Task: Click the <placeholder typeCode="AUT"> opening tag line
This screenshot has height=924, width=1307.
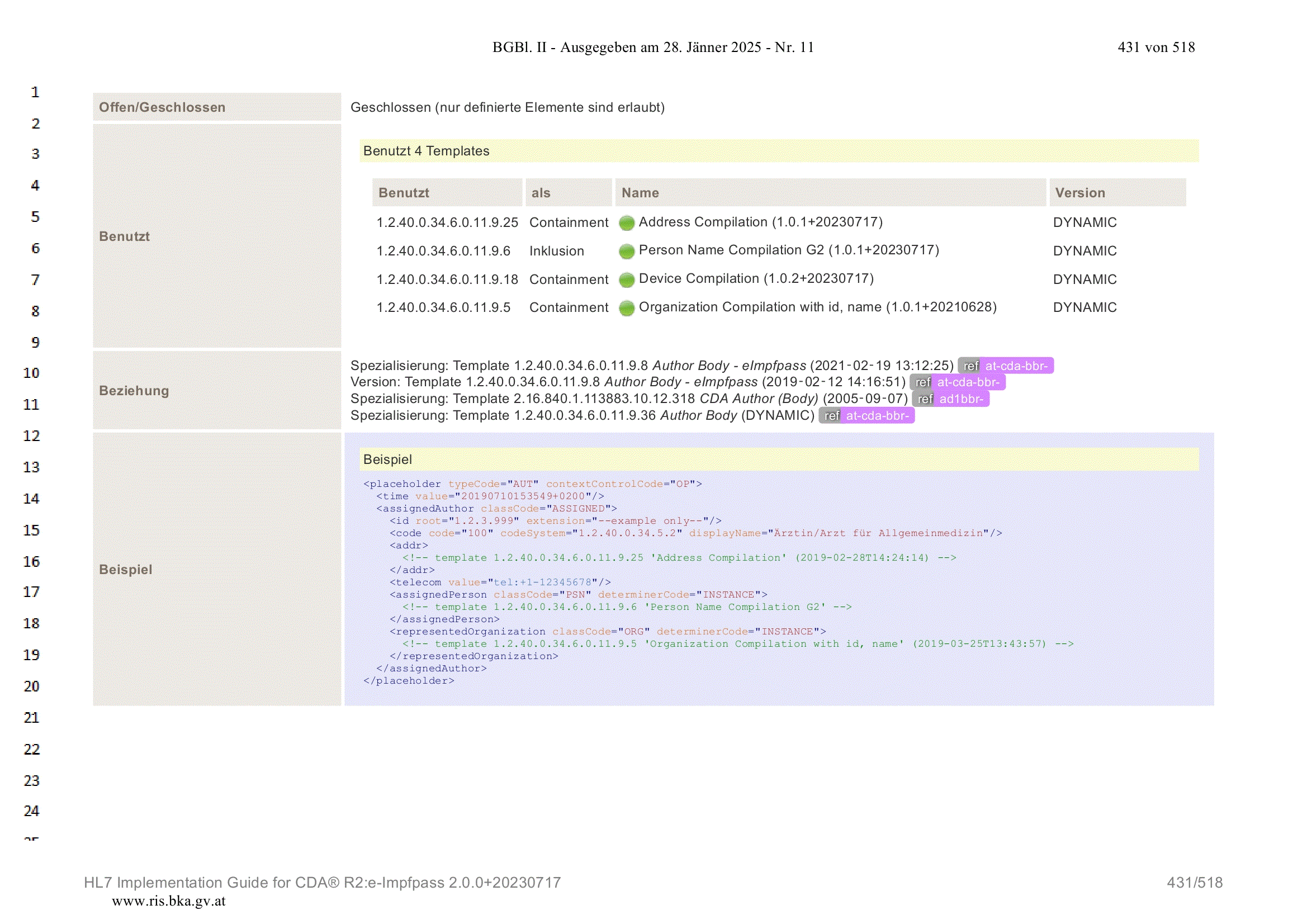Action: pos(533,484)
